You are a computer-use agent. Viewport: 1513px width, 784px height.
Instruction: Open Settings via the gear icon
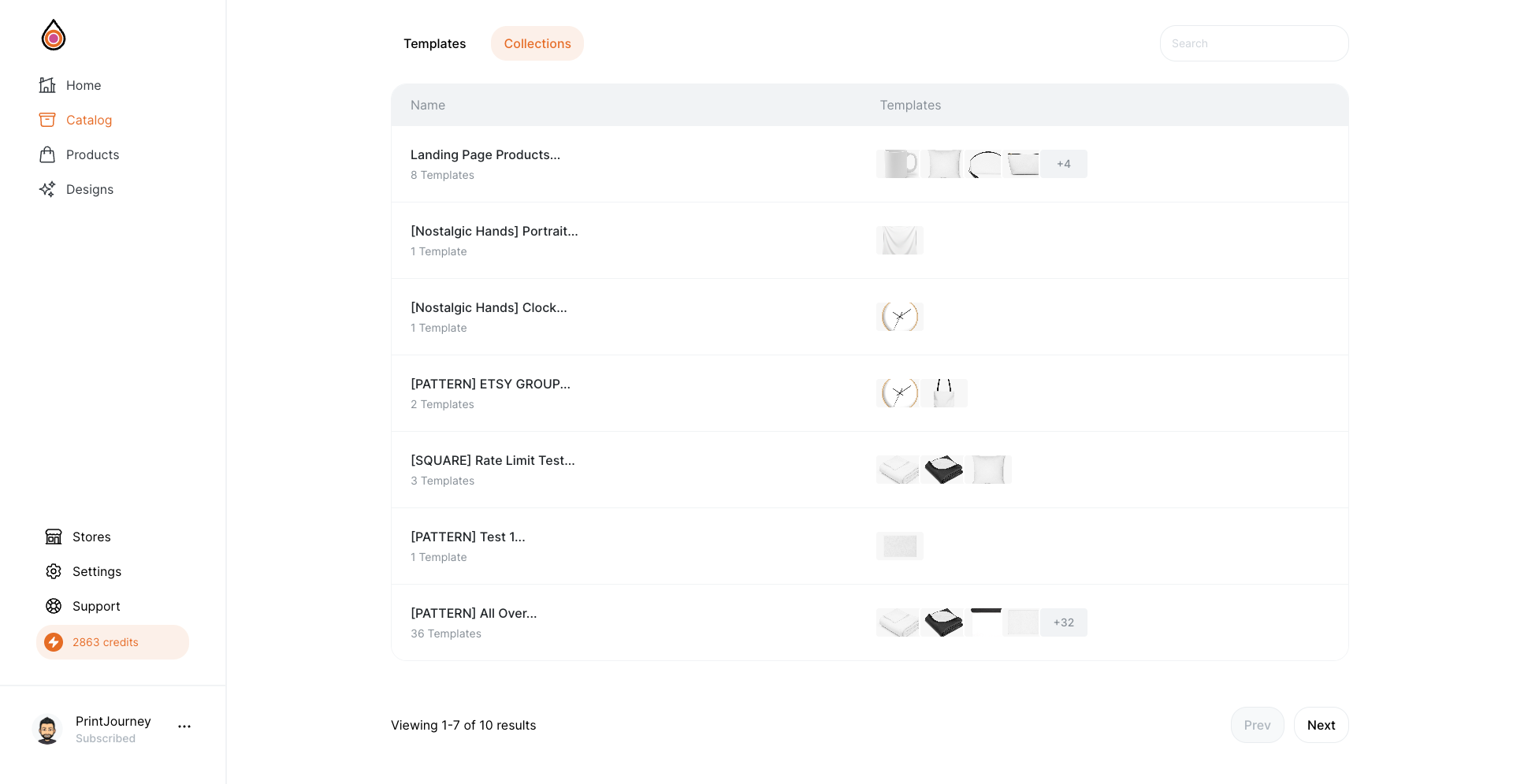[54, 571]
